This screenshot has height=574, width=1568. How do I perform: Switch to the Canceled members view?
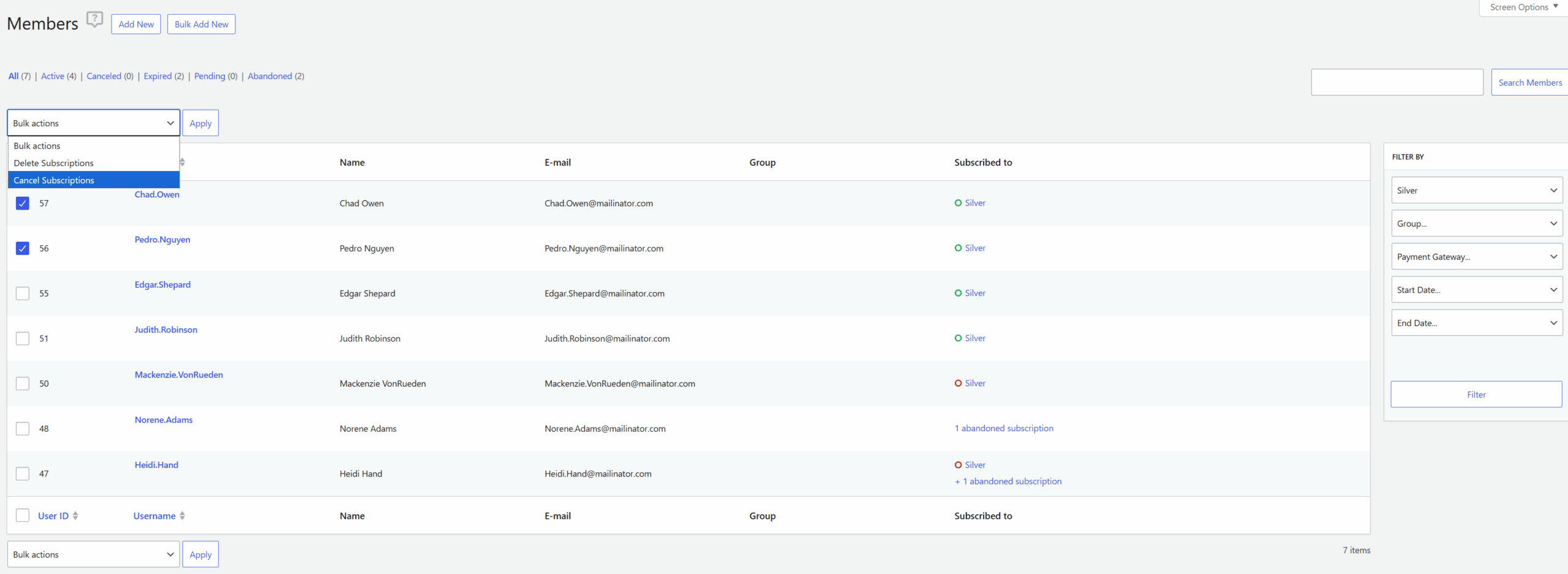(x=104, y=76)
